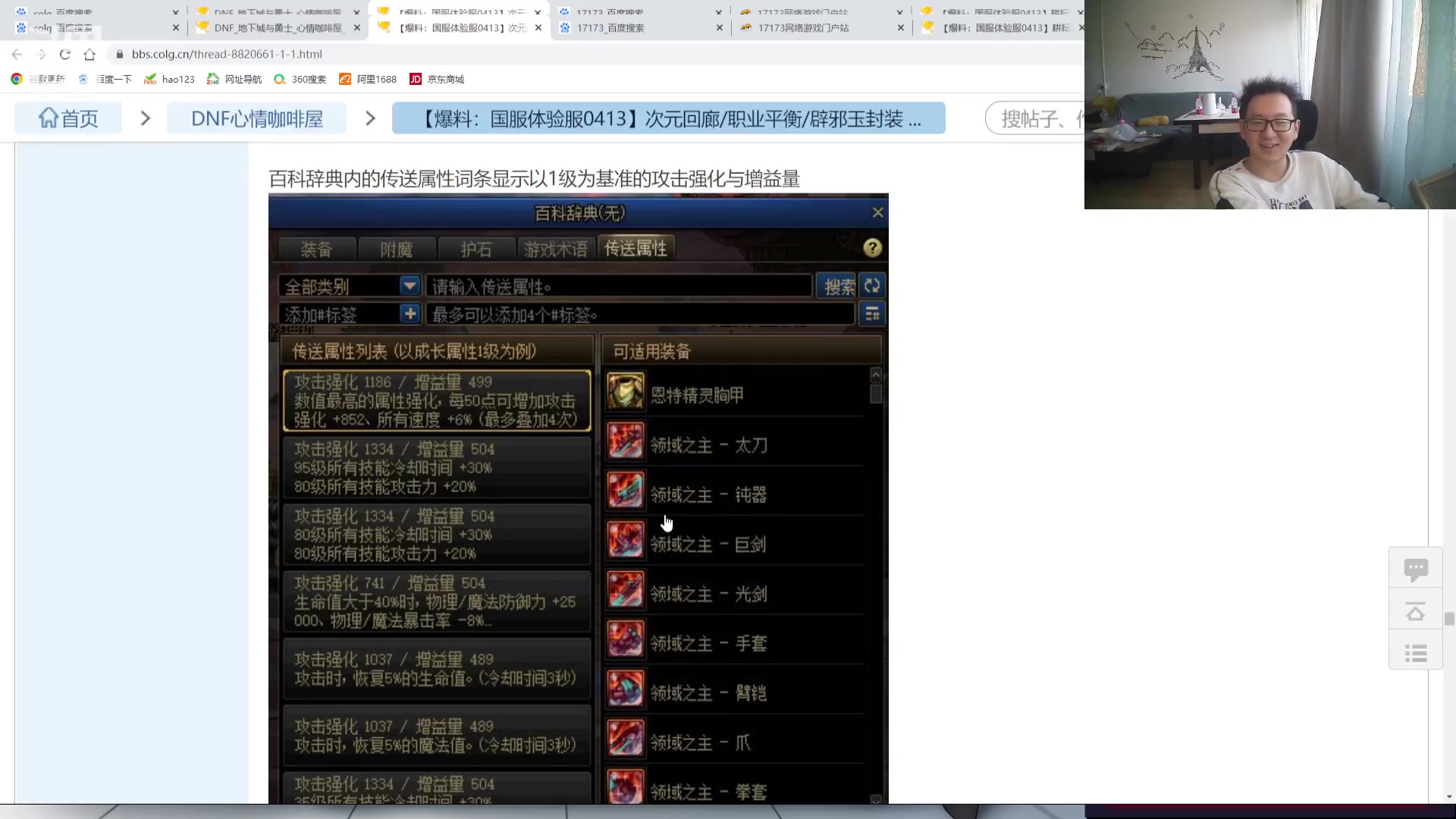The width and height of the screenshot is (1456, 819).
Task: Open the tag list icon at right
Action: click(872, 314)
